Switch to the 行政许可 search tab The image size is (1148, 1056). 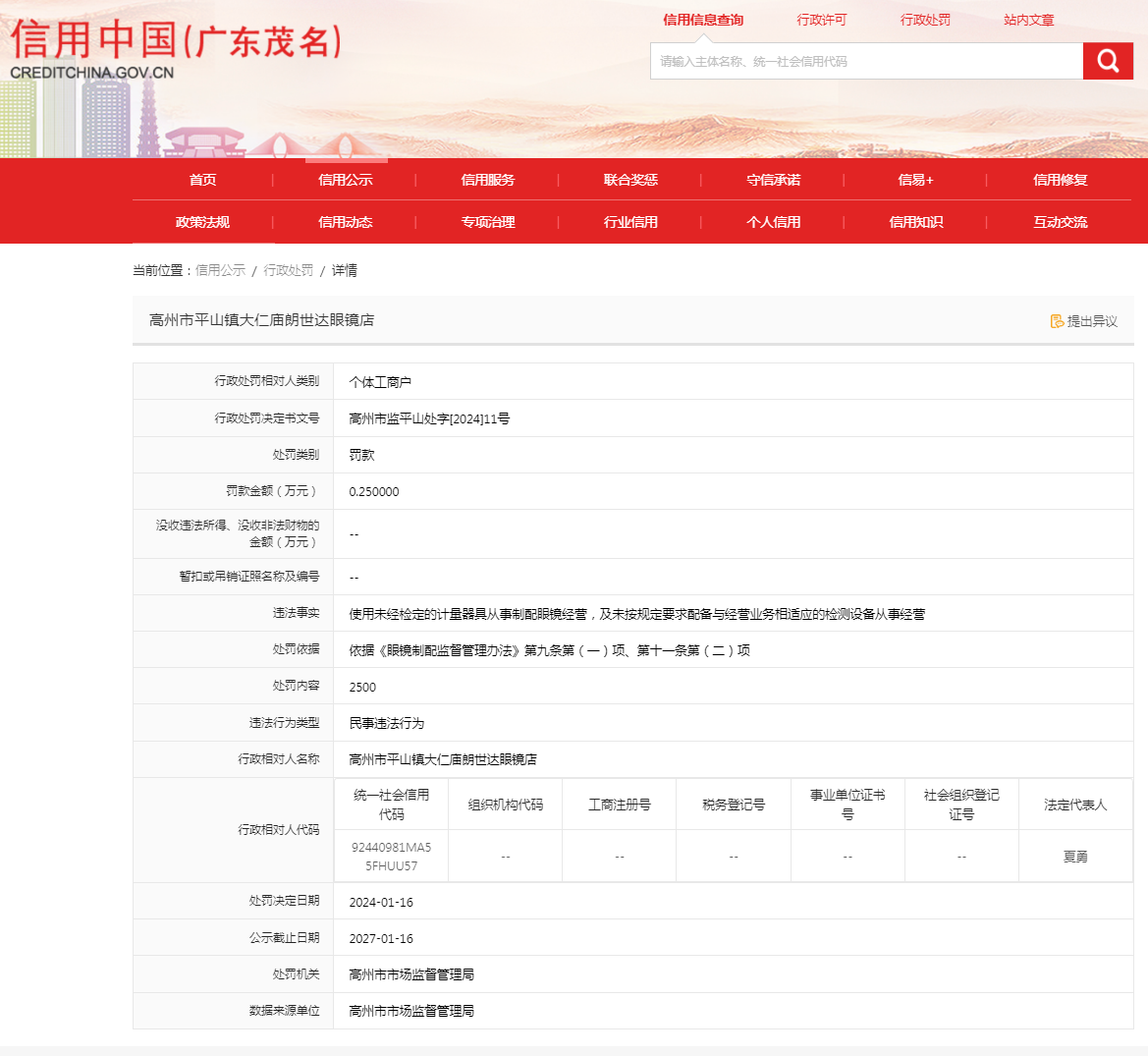(x=821, y=20)
